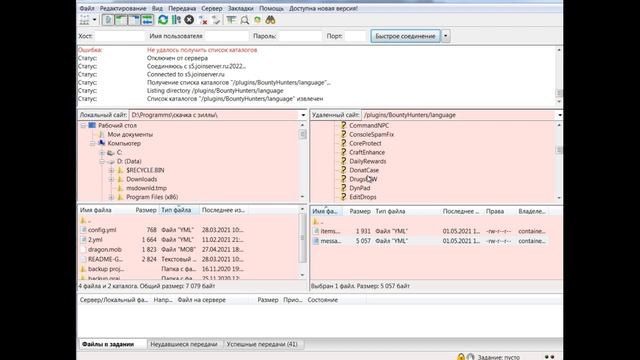Click into the Хост input field
640x360 pixels.
point(120,36)
